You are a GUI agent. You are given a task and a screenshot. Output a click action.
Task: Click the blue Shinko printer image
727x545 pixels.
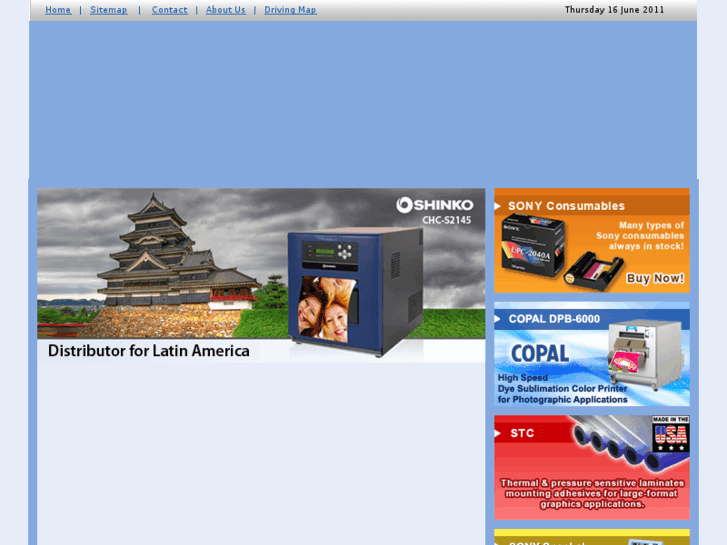click(356, 294)
